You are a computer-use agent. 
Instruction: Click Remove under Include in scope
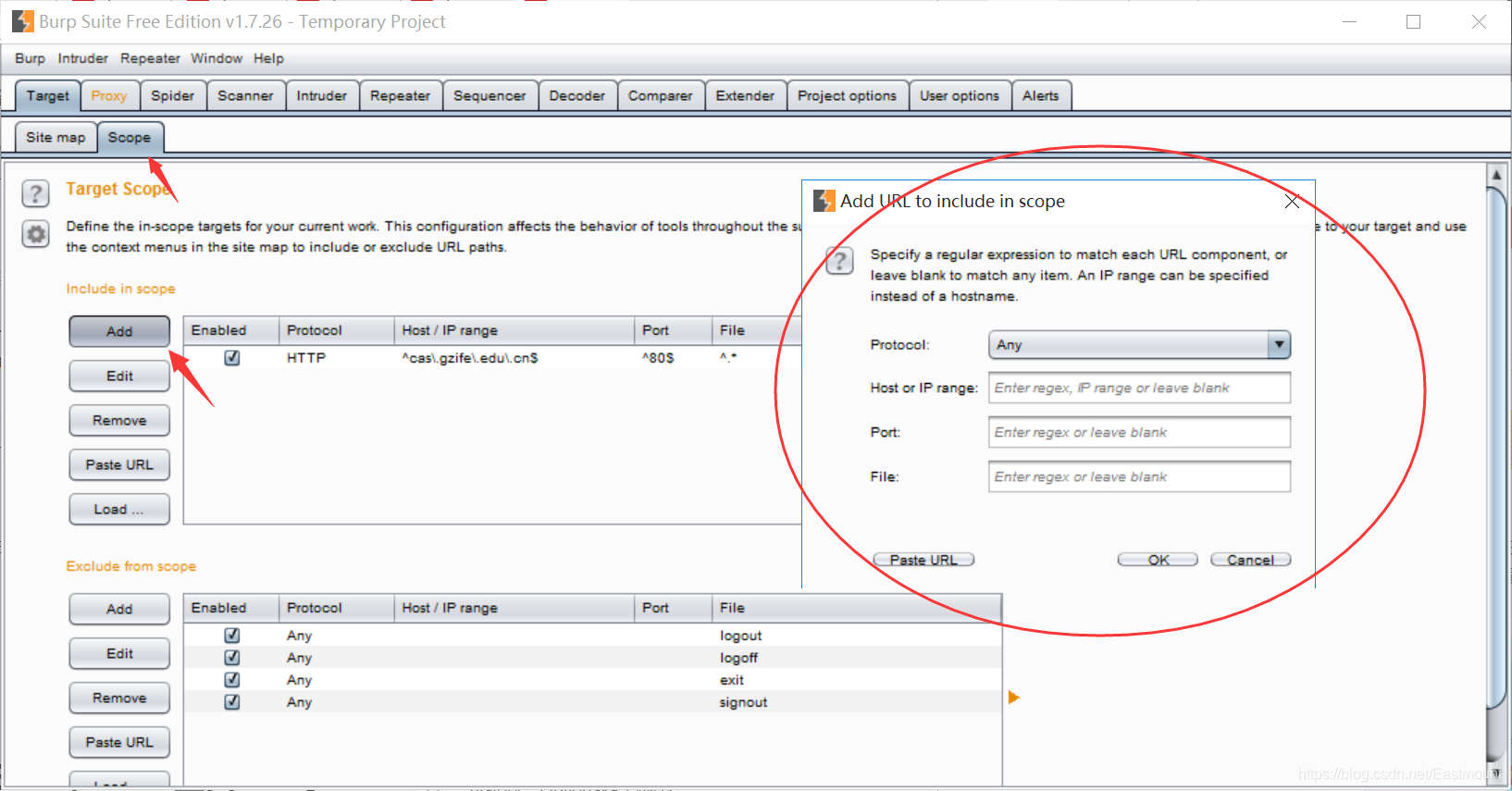tap(119, 420)
